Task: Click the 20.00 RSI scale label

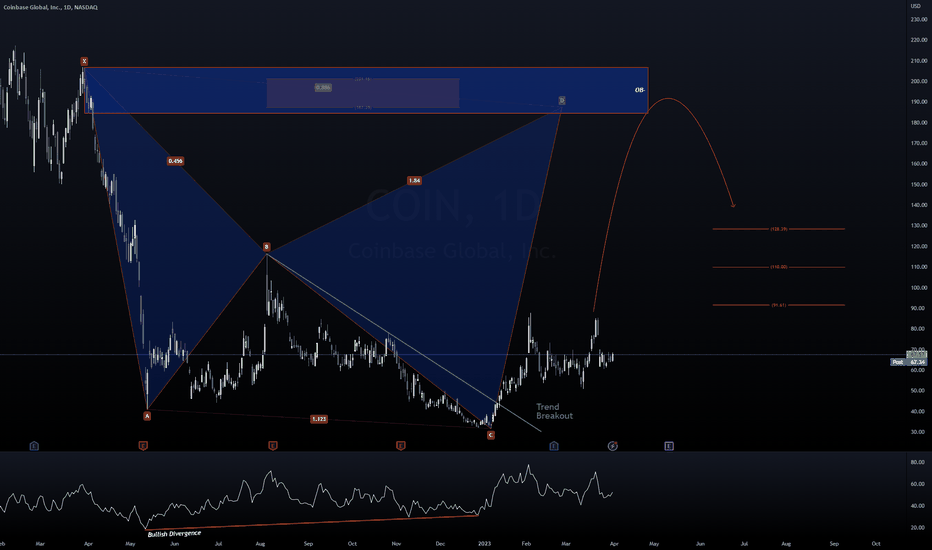Action: (918, 527)
